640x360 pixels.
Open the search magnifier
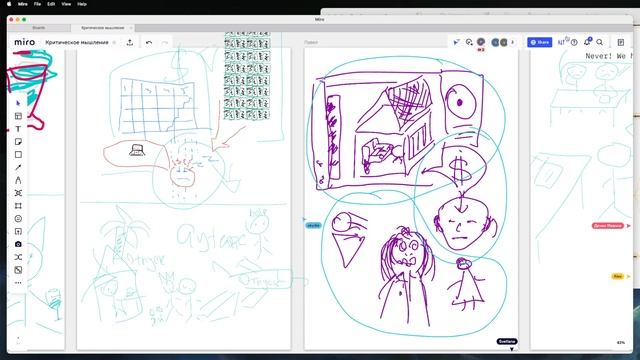600,42
